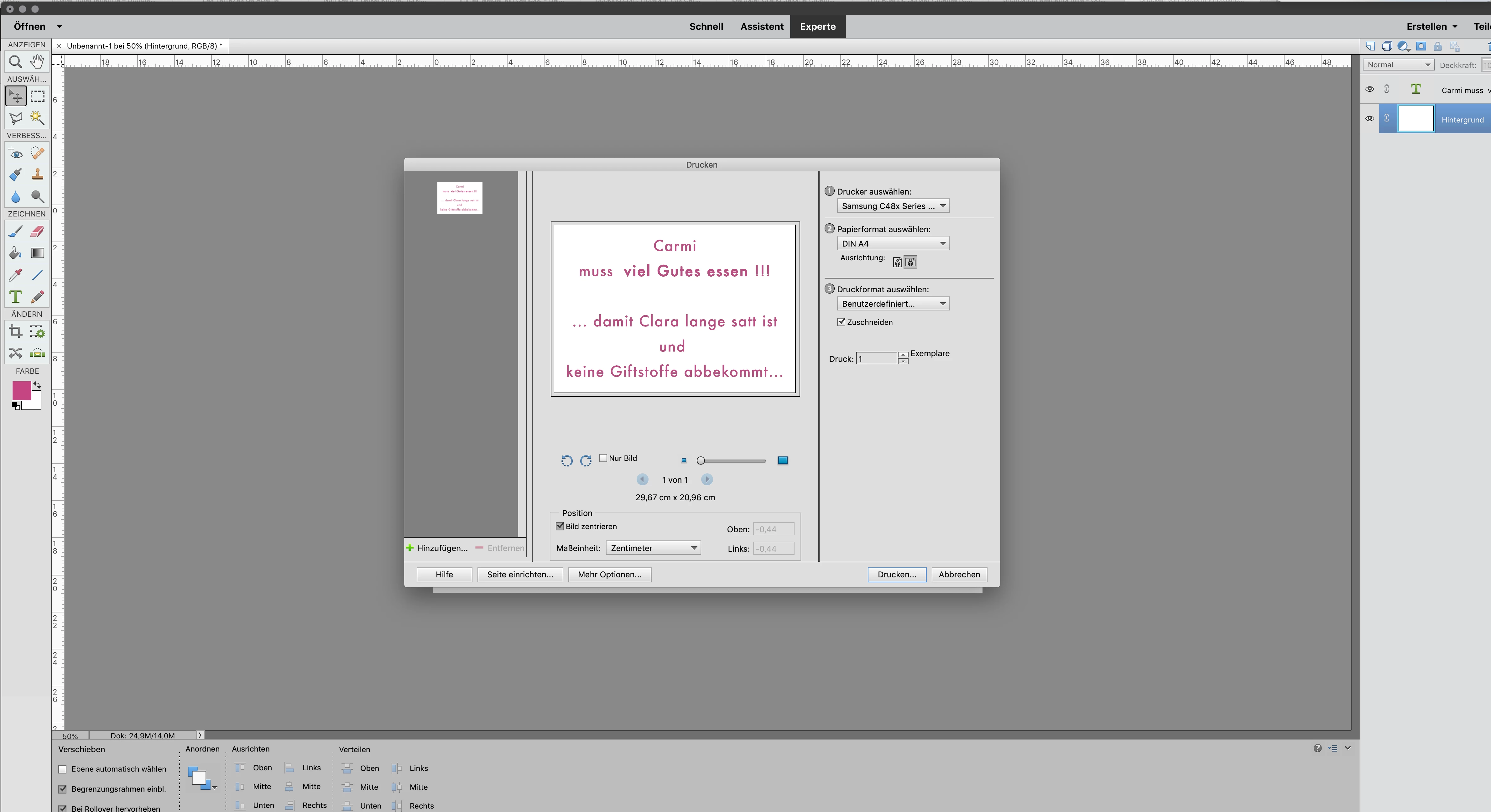Viewport: 1491px width, 812px height.
Task: Select the Crop tool
Action: coord(16,332)
